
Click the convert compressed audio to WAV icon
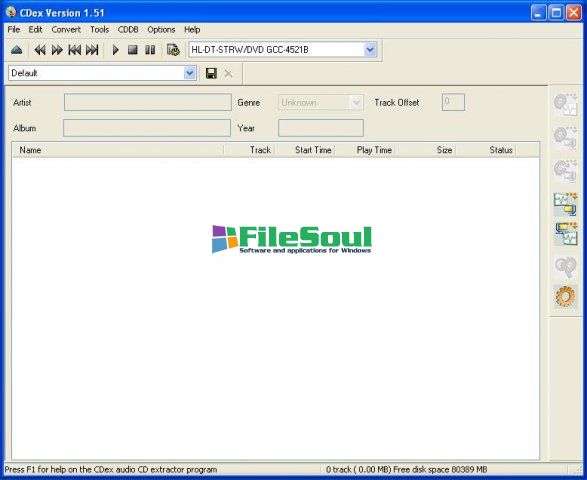point(566,234)
